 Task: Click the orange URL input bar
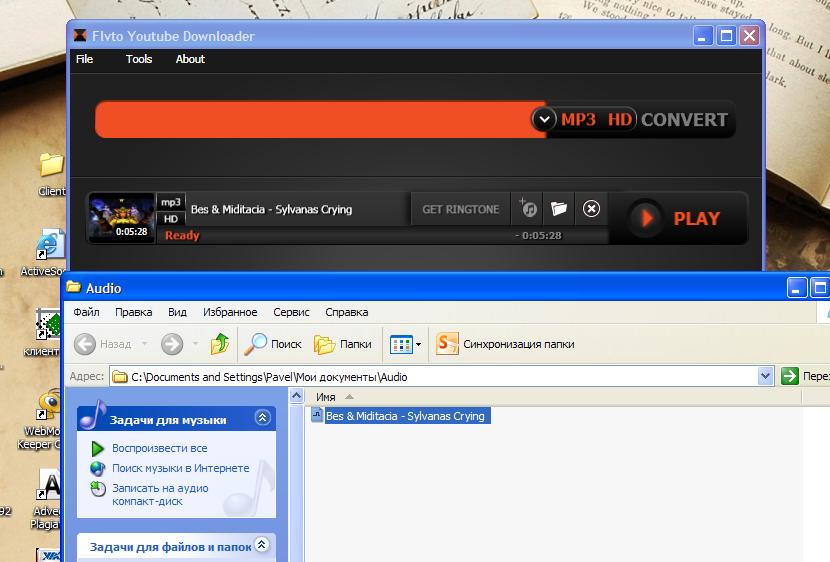pyautogui.click(x=320, y=120)
